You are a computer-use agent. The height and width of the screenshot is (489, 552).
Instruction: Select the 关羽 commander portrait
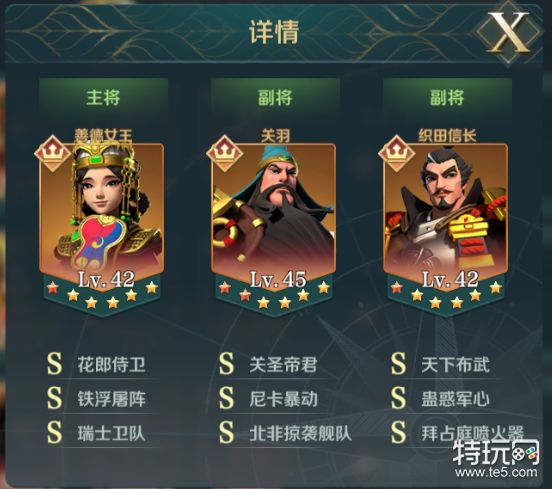coord(274,209)
